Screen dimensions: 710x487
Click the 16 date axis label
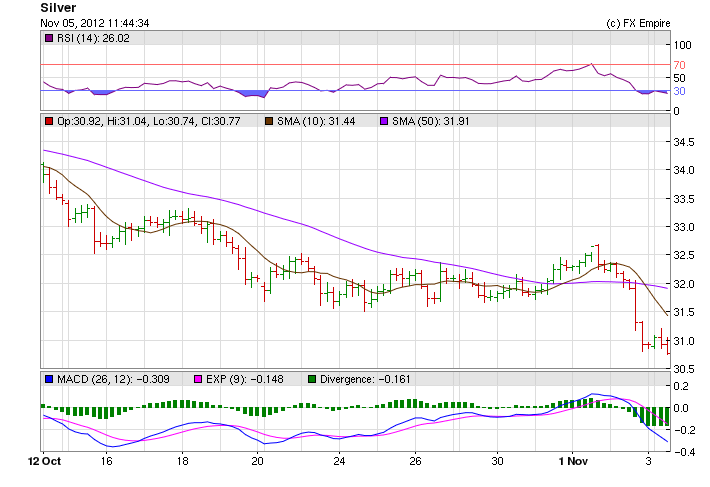[106, 461]
